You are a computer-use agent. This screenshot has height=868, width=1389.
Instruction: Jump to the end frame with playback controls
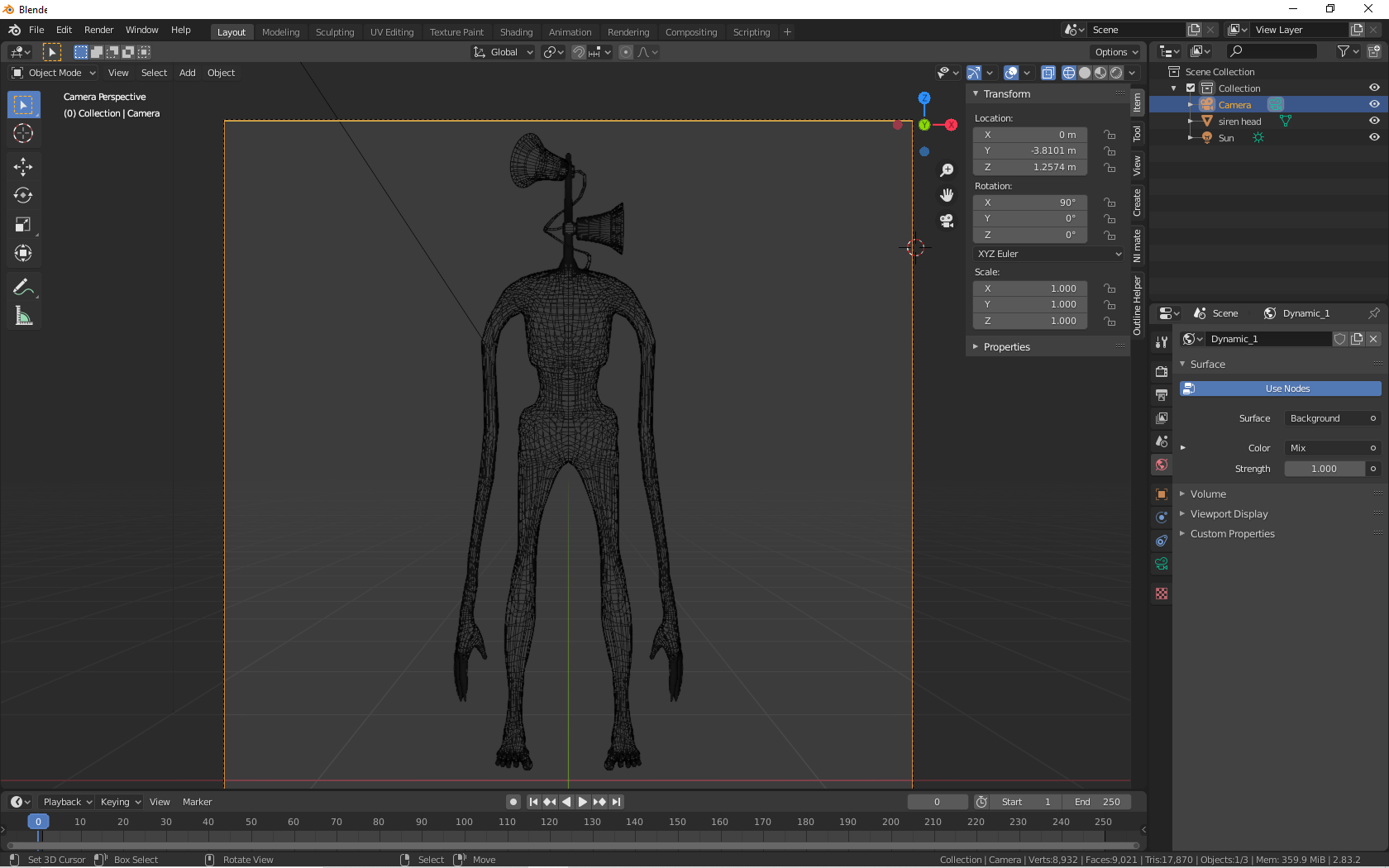click(616, 802)
